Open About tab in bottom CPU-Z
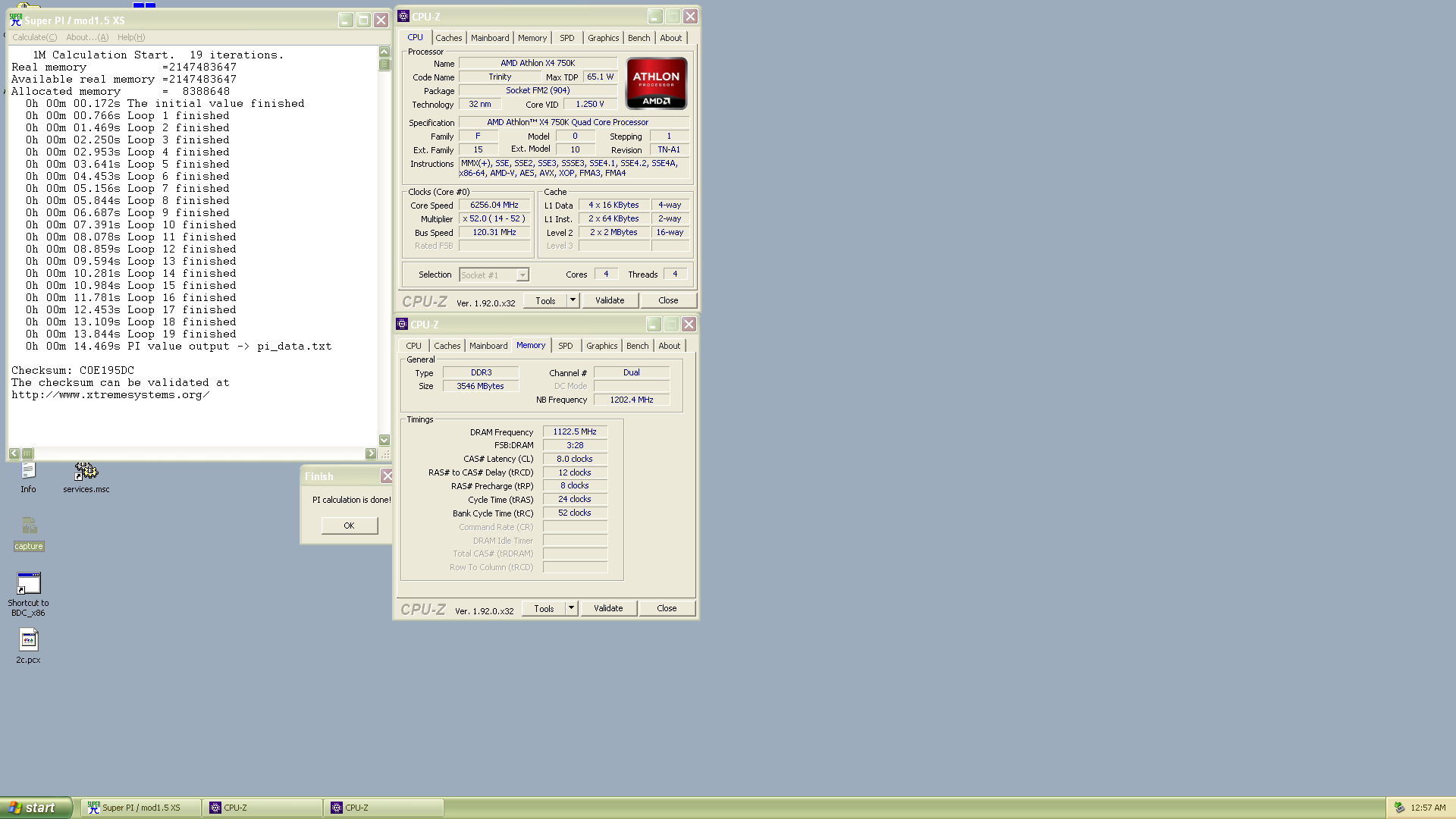Image resolution: width=1456 pixels, height=819 pixels. [x=669, y=346]
